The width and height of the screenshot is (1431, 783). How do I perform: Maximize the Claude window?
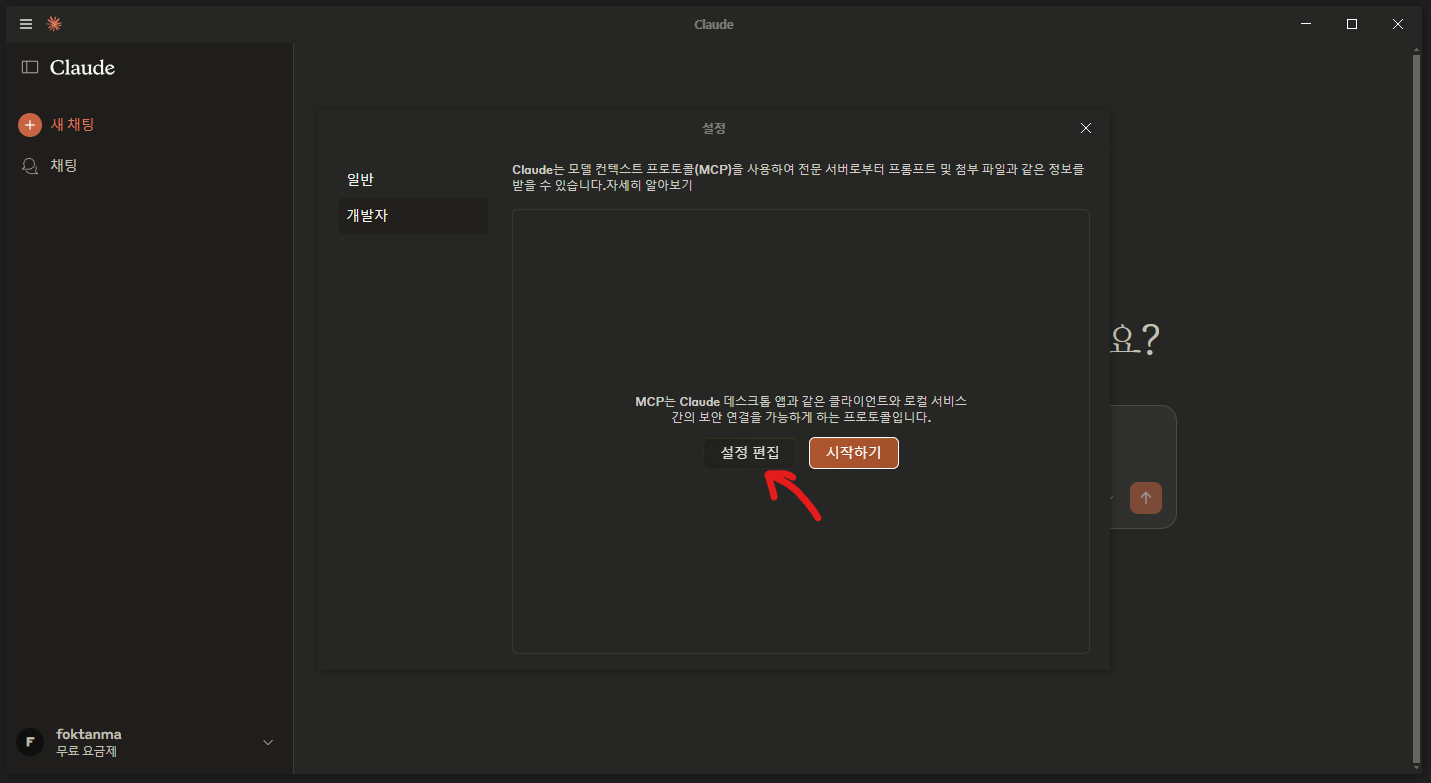tap(1352, 24)
